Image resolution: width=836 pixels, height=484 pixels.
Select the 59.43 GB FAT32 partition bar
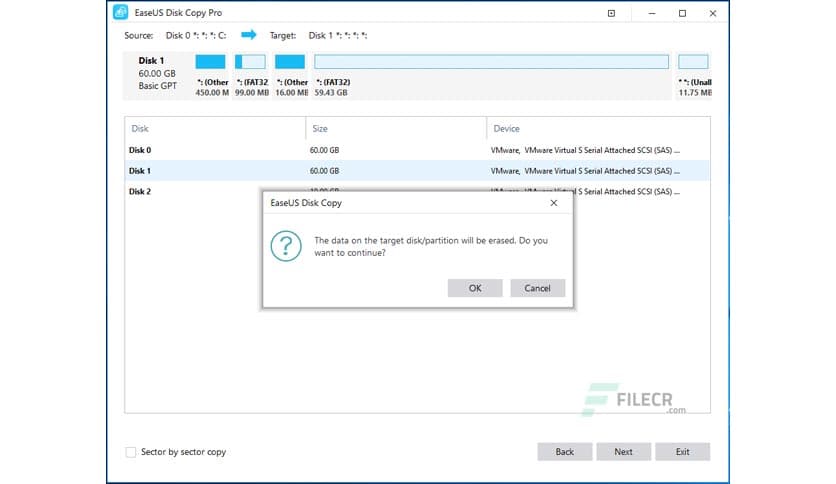coord(491,62)
